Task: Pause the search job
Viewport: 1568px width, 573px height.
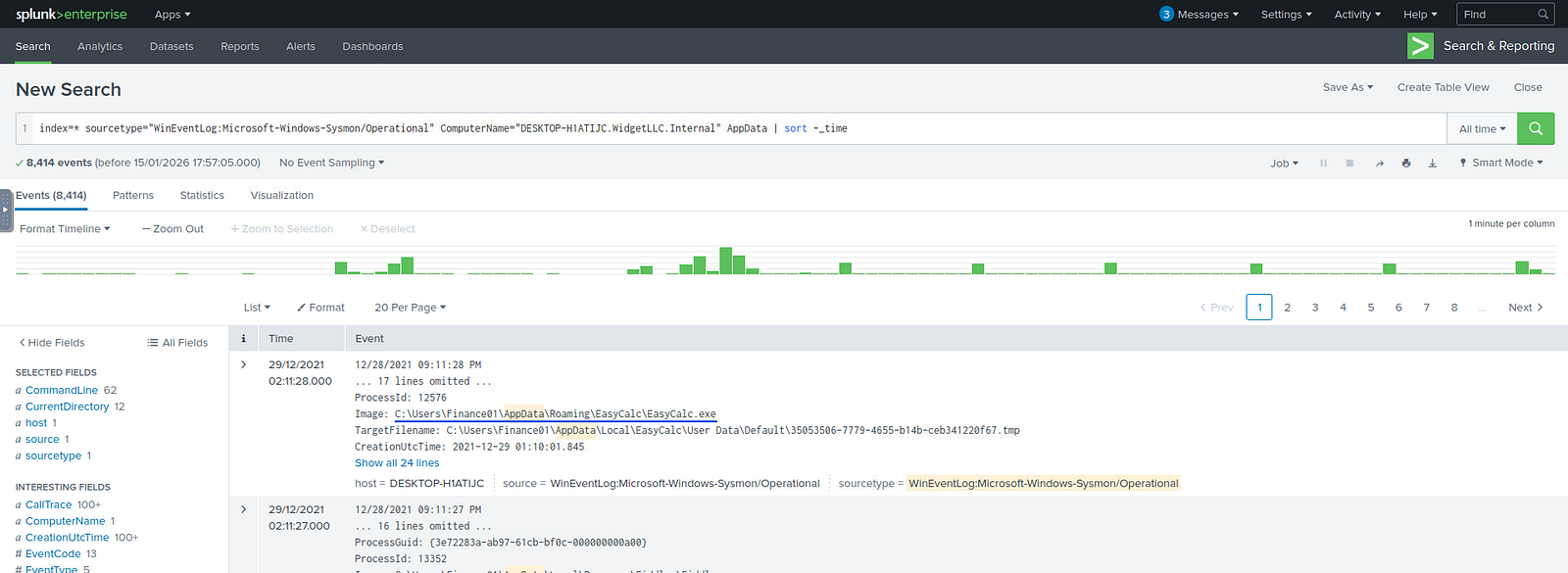Action: coord(1323,164)
